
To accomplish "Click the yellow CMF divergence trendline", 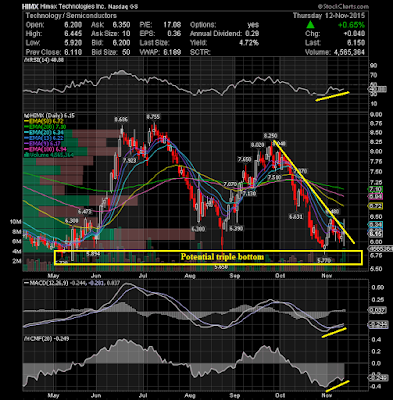I will pos(337,386).
